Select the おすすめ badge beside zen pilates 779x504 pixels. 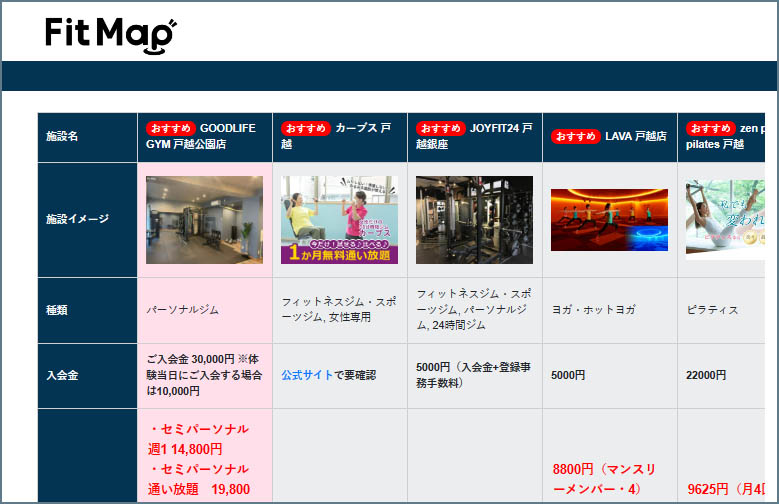[710, 128]
